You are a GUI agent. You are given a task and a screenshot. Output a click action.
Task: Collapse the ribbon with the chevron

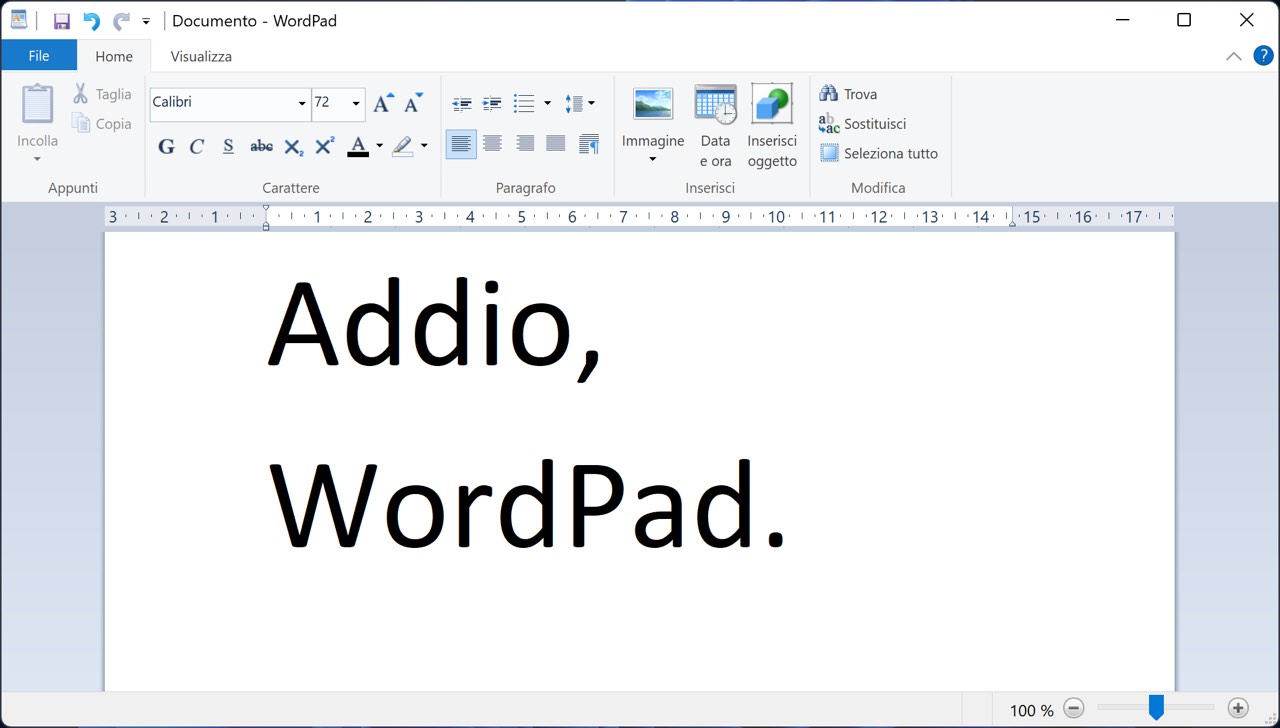click(1234, 56)
